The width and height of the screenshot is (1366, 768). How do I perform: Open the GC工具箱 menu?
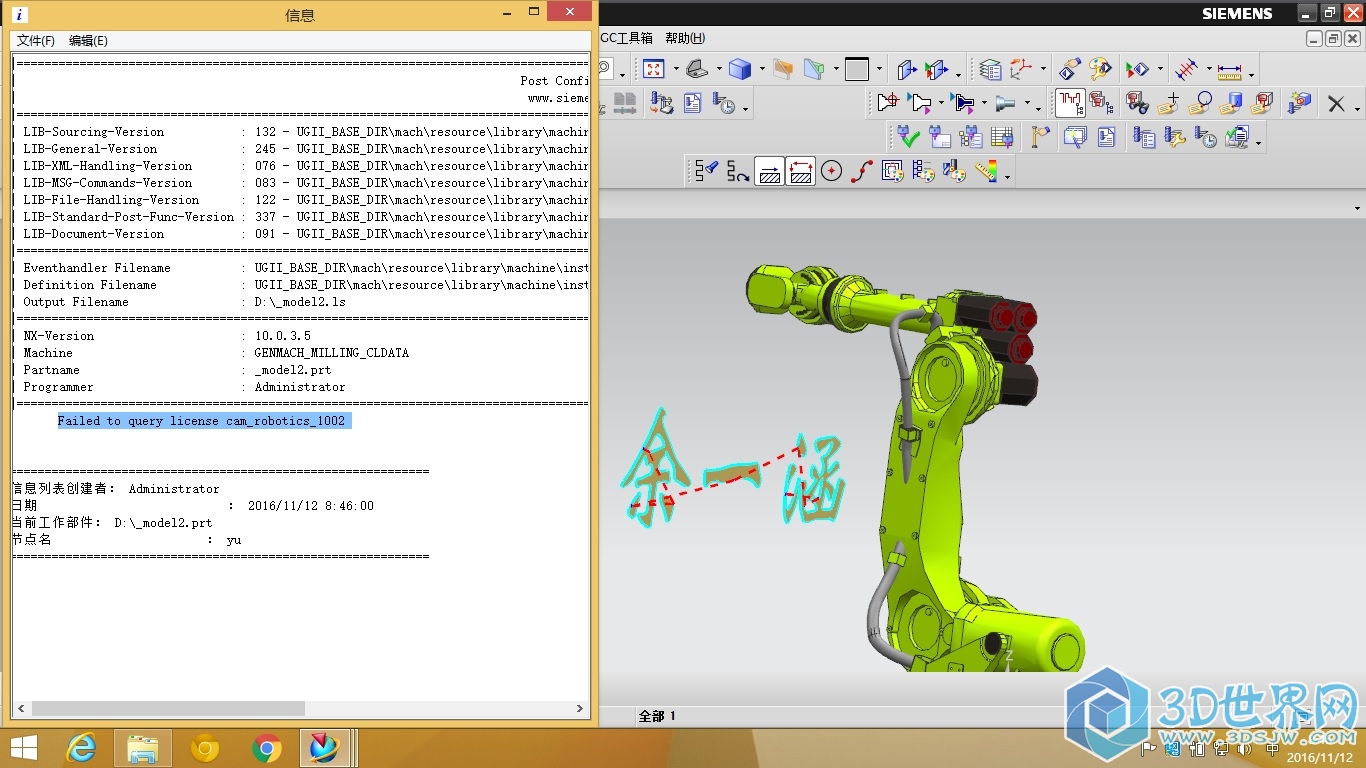626,38
